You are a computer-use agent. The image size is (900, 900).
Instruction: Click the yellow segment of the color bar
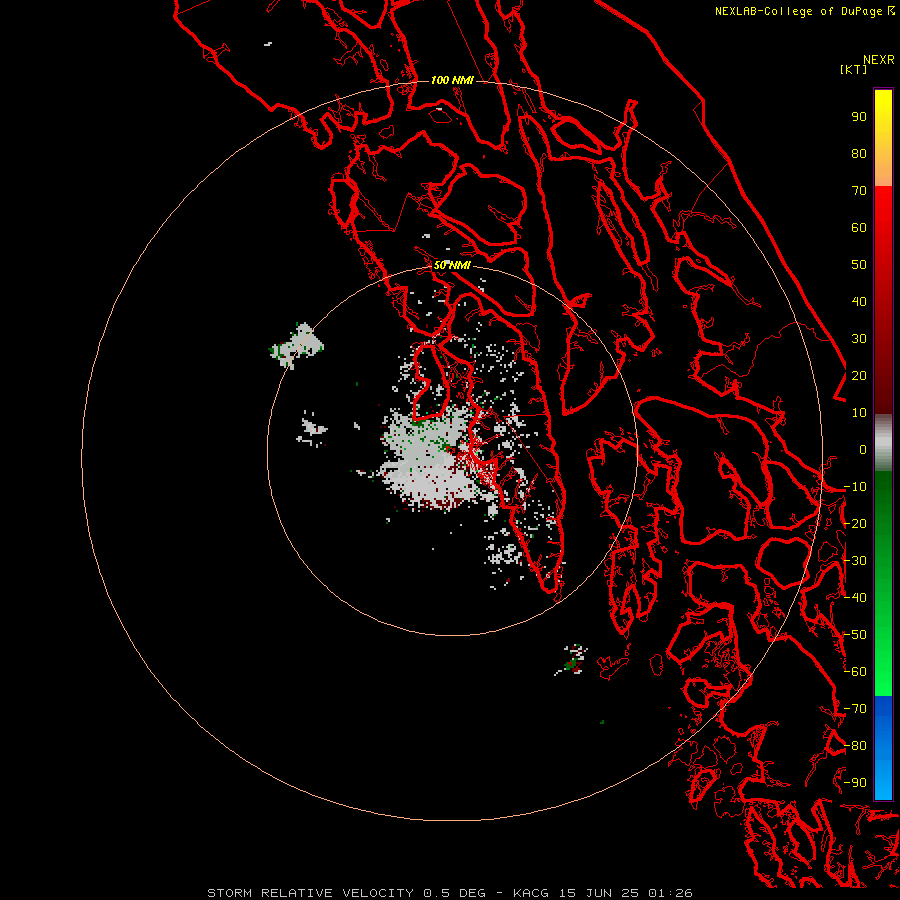coord(883,123)
